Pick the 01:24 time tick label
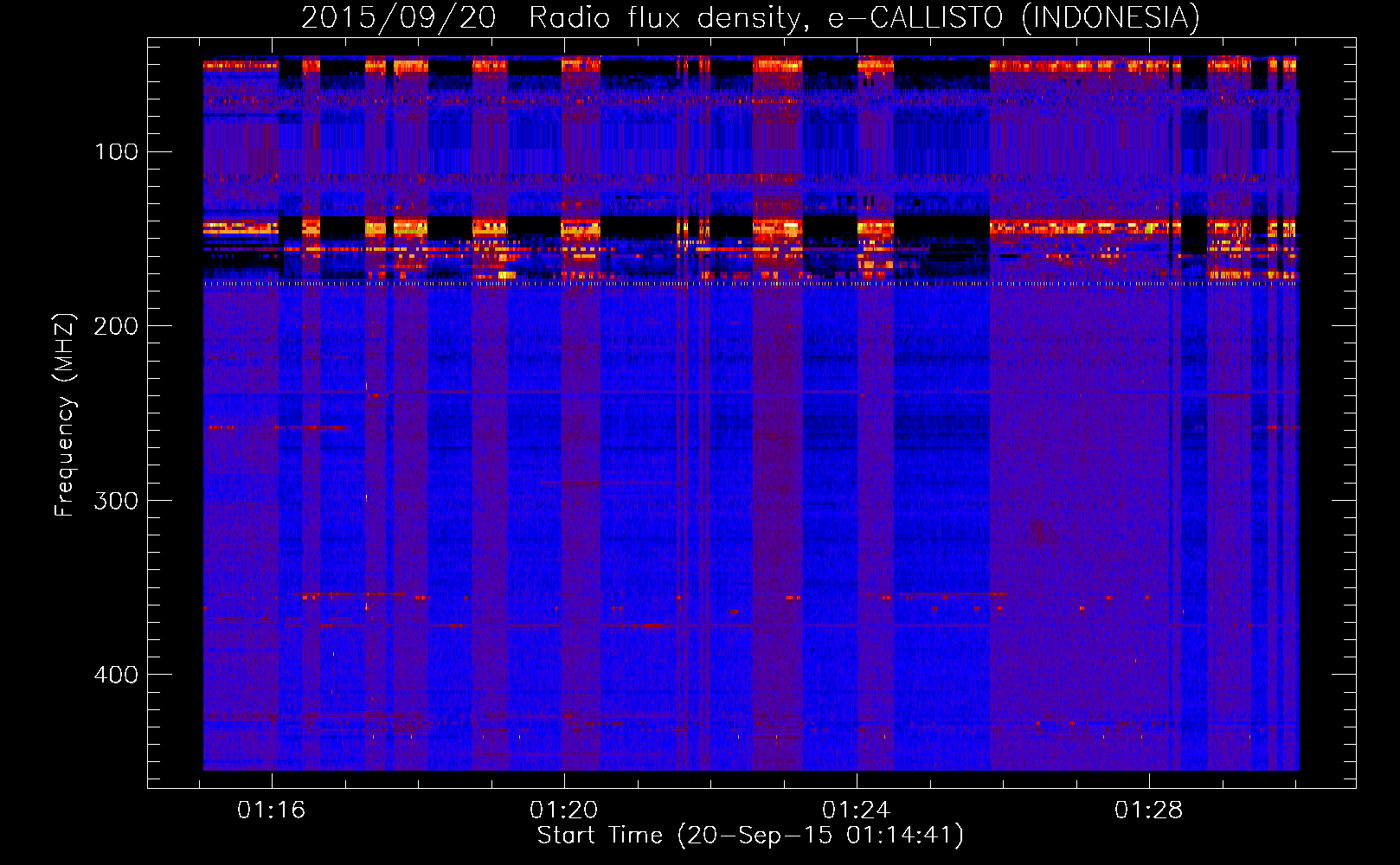This screenshot has width=1400, height=865. point(857,811)
